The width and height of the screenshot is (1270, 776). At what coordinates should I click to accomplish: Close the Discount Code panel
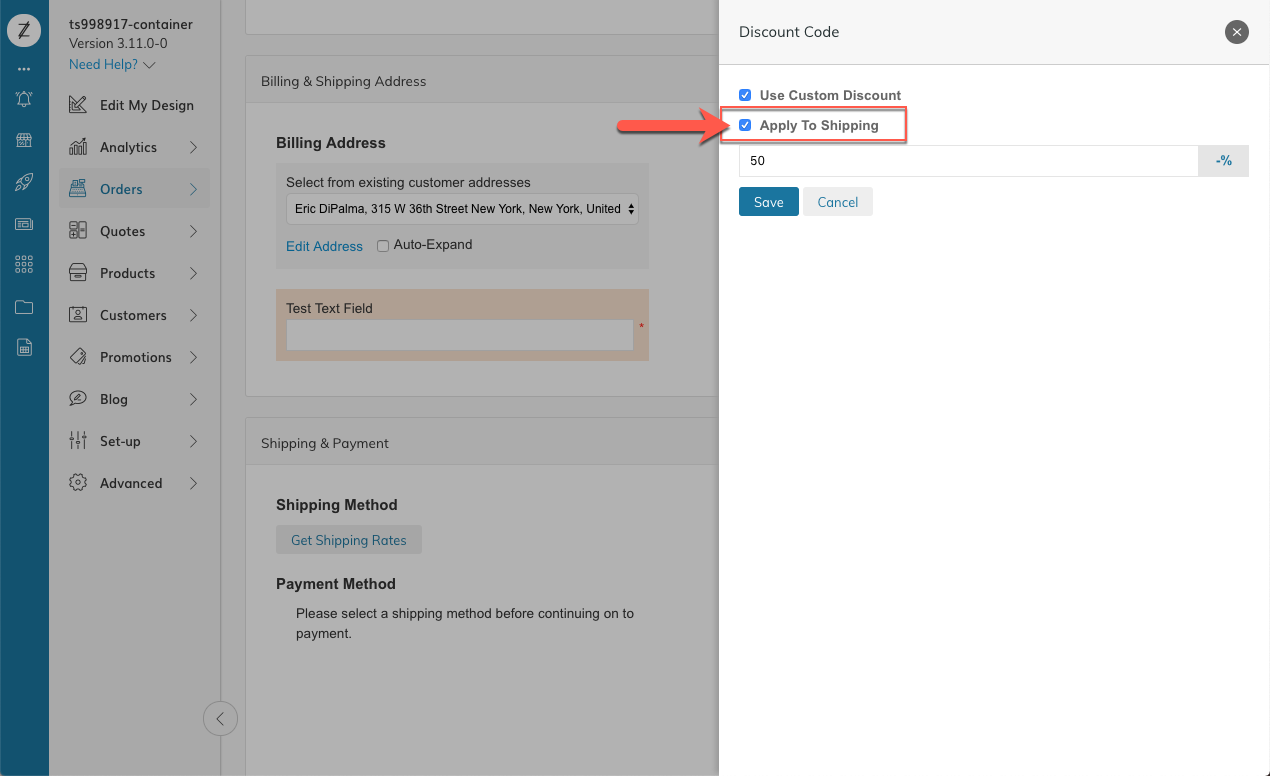1237,32
